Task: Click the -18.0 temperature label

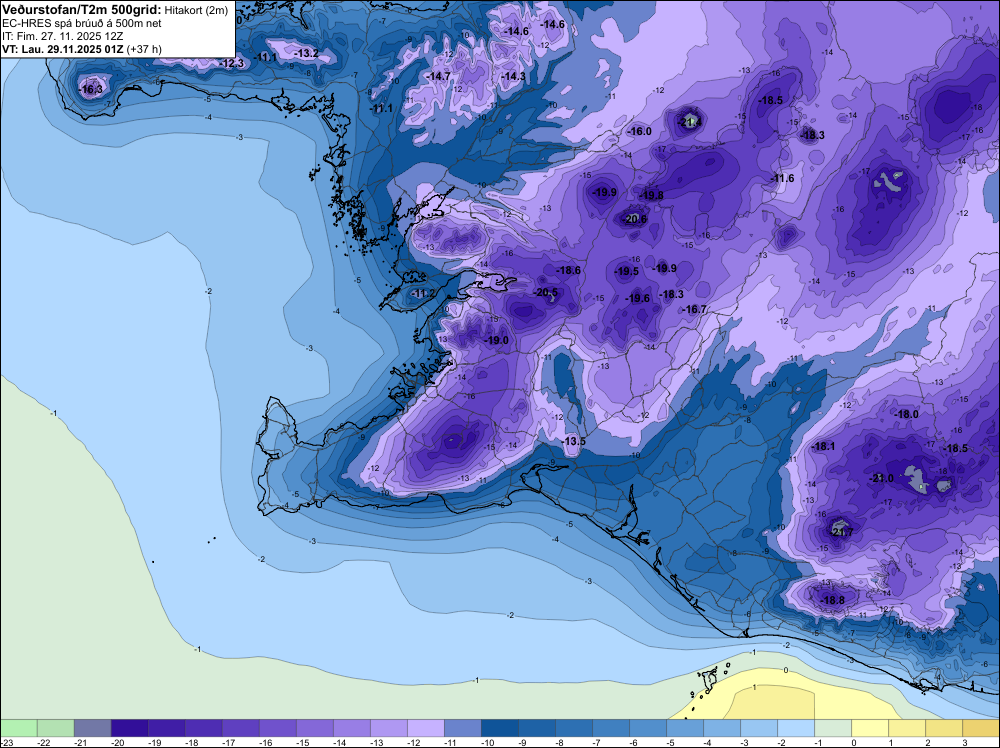Action: 906,414
